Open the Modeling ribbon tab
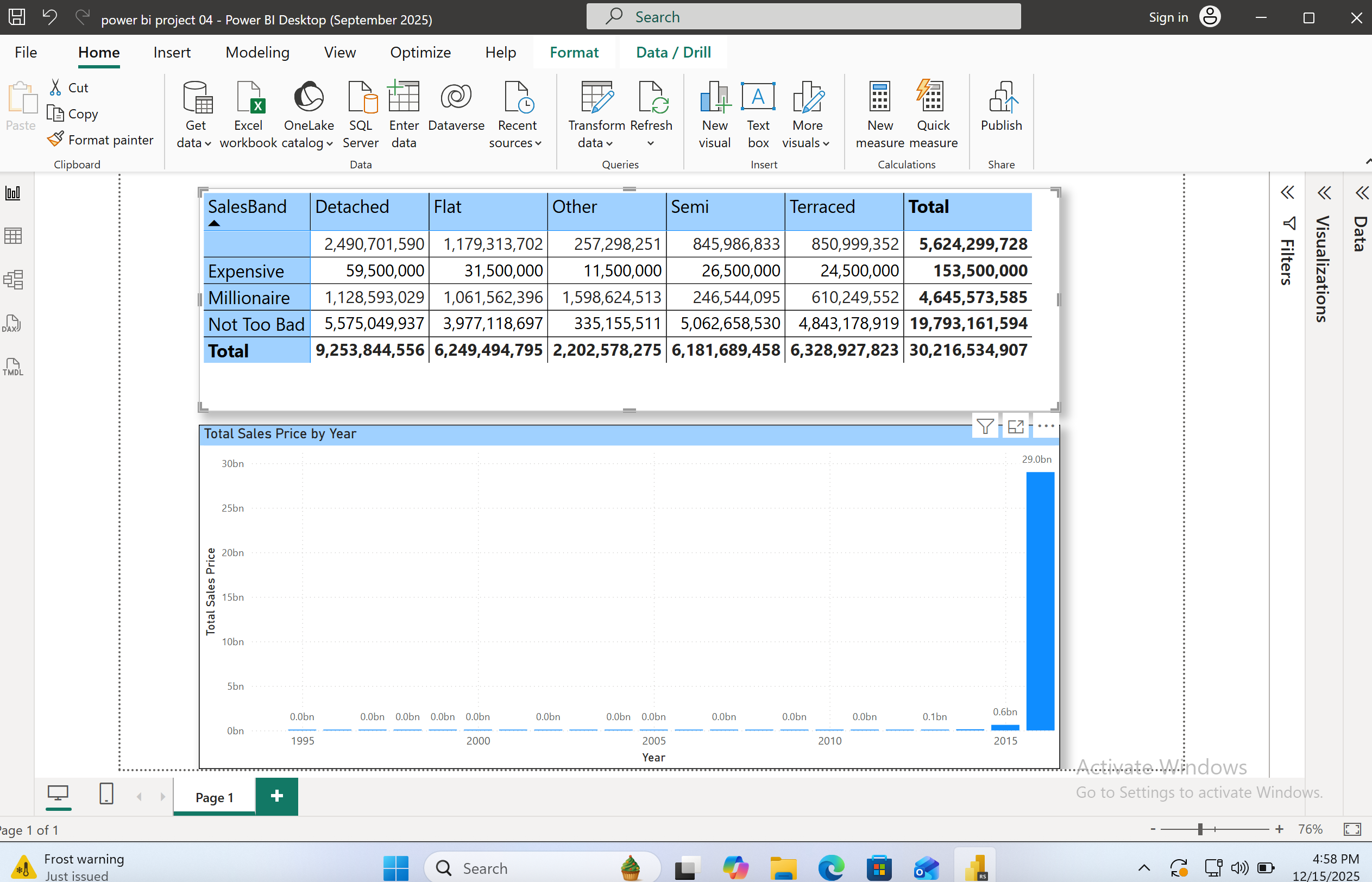 coord(257,52)
